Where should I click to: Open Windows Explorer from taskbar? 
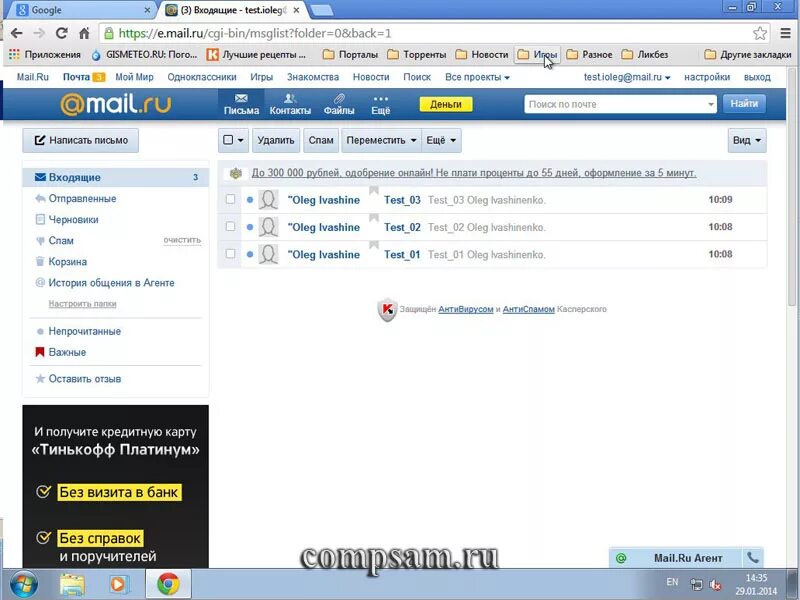click(72, 584)
